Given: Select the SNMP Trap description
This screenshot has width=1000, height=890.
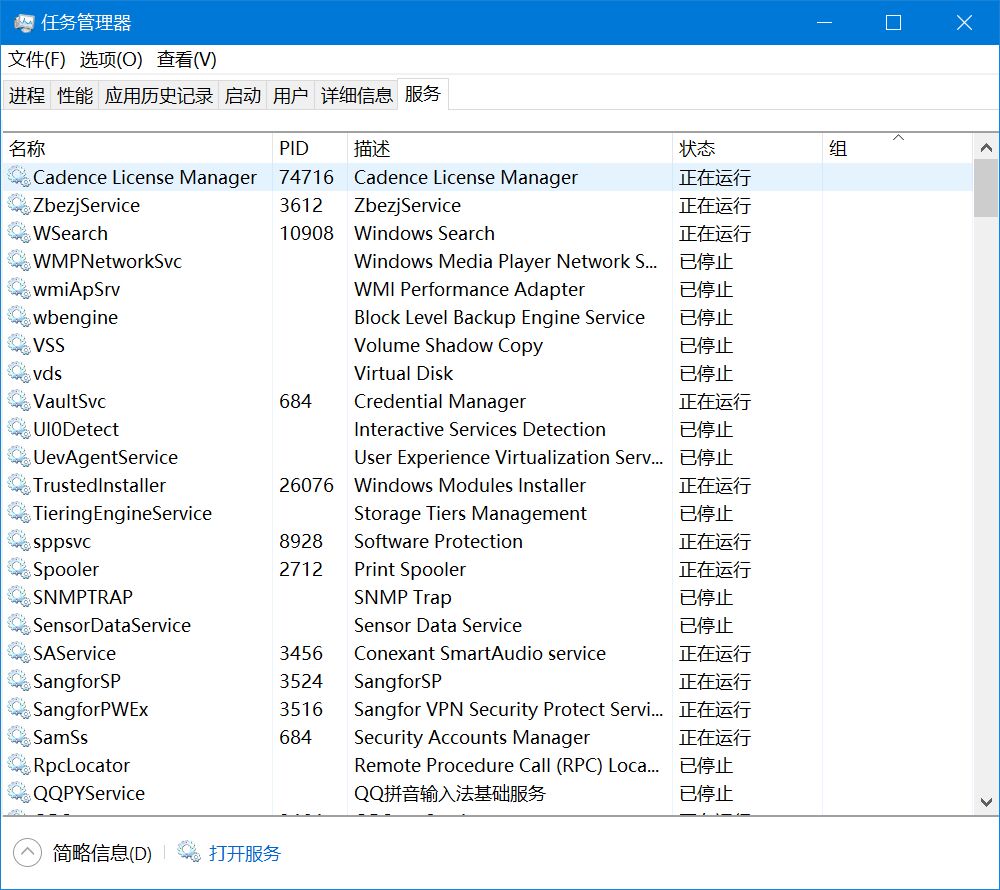Looking at the screenshot, I should pos(402,597).
